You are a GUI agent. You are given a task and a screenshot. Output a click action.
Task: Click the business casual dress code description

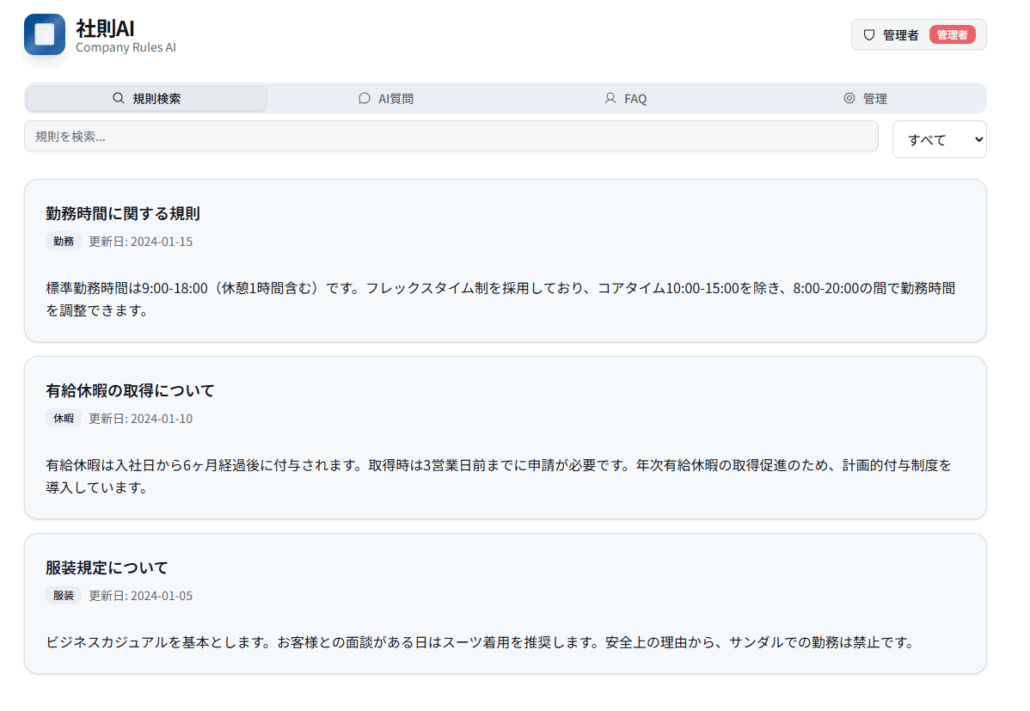point(480,642)
